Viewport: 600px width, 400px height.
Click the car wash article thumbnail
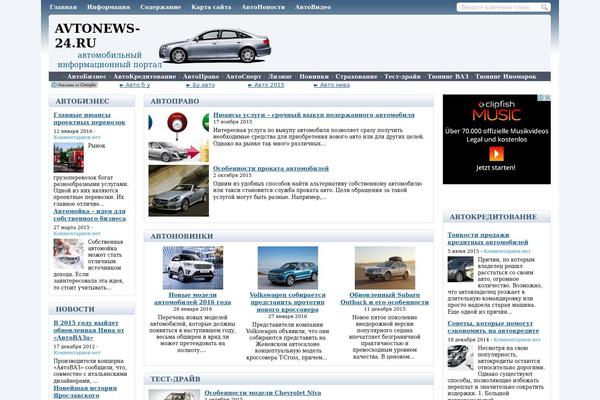pyautogui.click(x=68, y=254)
